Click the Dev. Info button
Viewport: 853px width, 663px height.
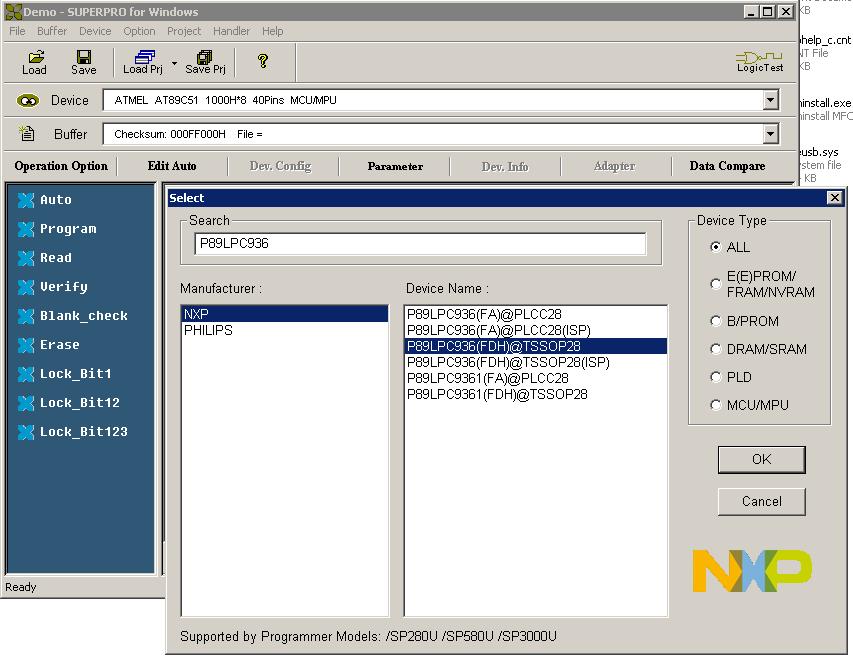click(505, 166)
